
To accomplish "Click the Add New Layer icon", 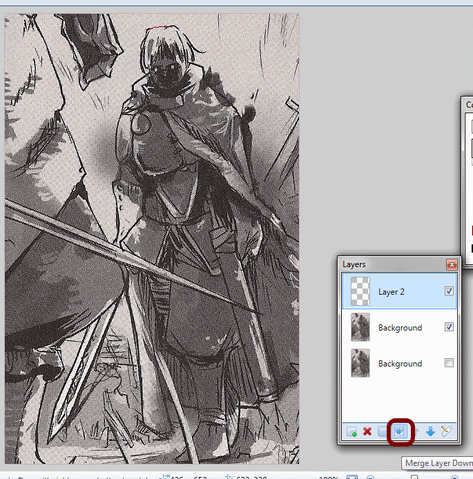I will pyautogui.click(x=352, y=432).
